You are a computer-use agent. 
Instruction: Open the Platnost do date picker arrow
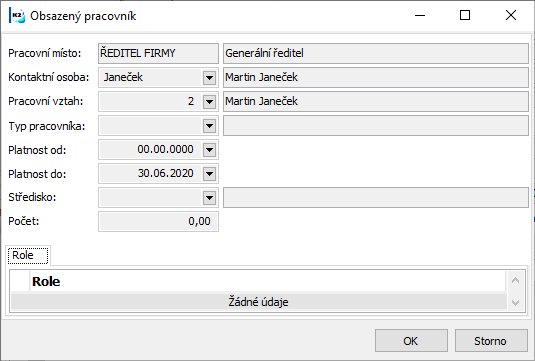coord(209,174)
